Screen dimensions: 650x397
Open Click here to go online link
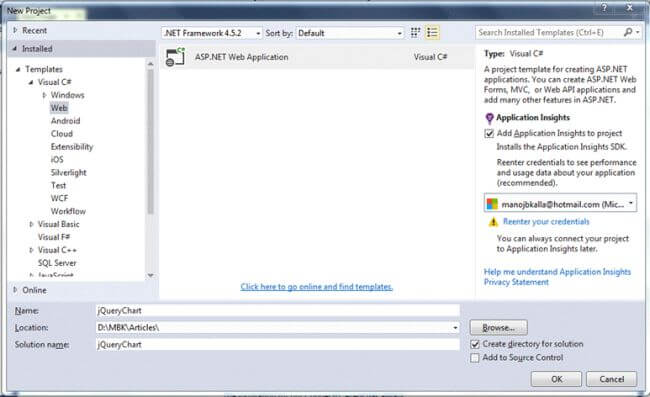coord(317,287)
